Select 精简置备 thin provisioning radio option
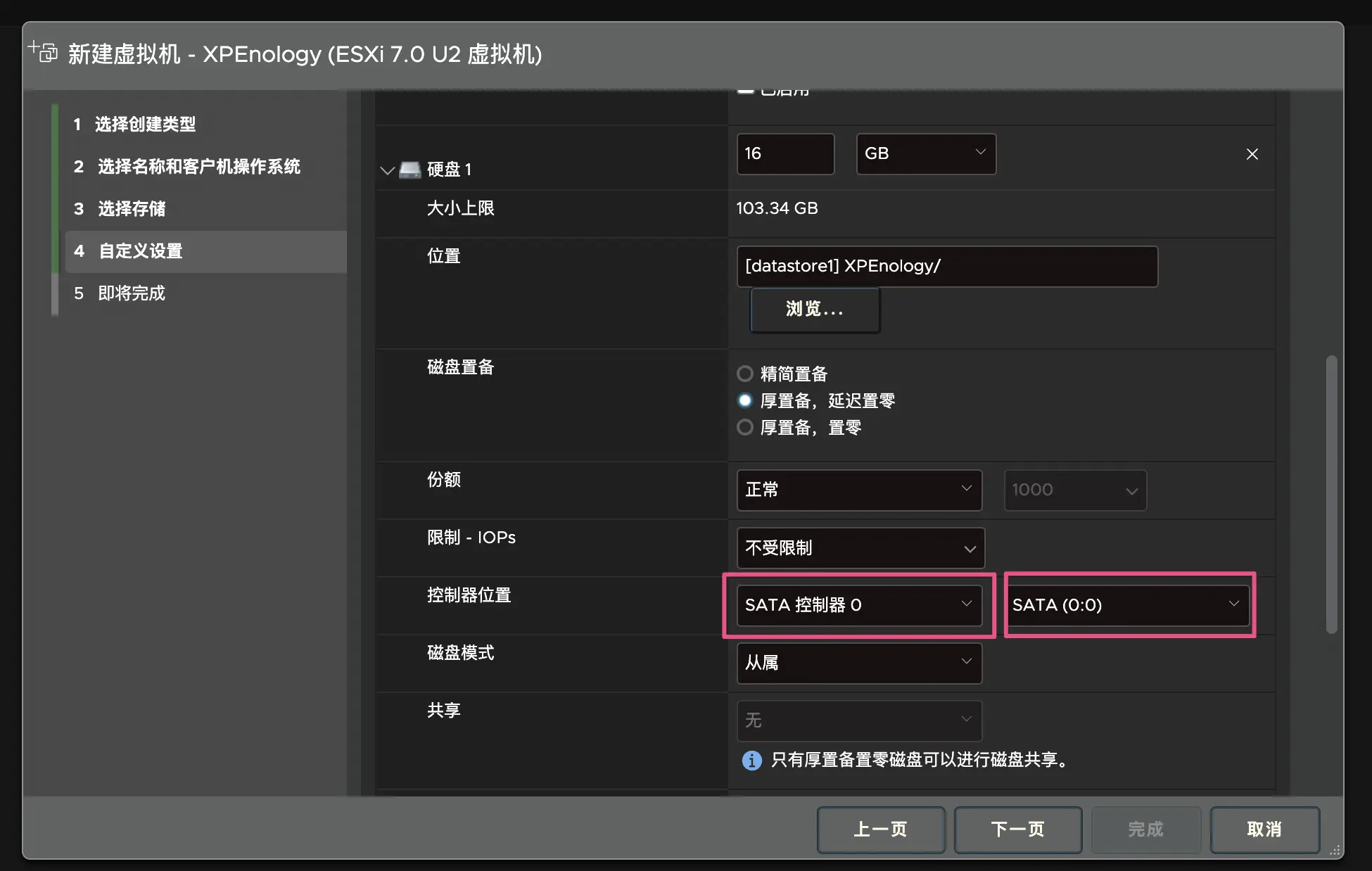The height and width of the screenshot is (871, 1372). tap(745, 374)
